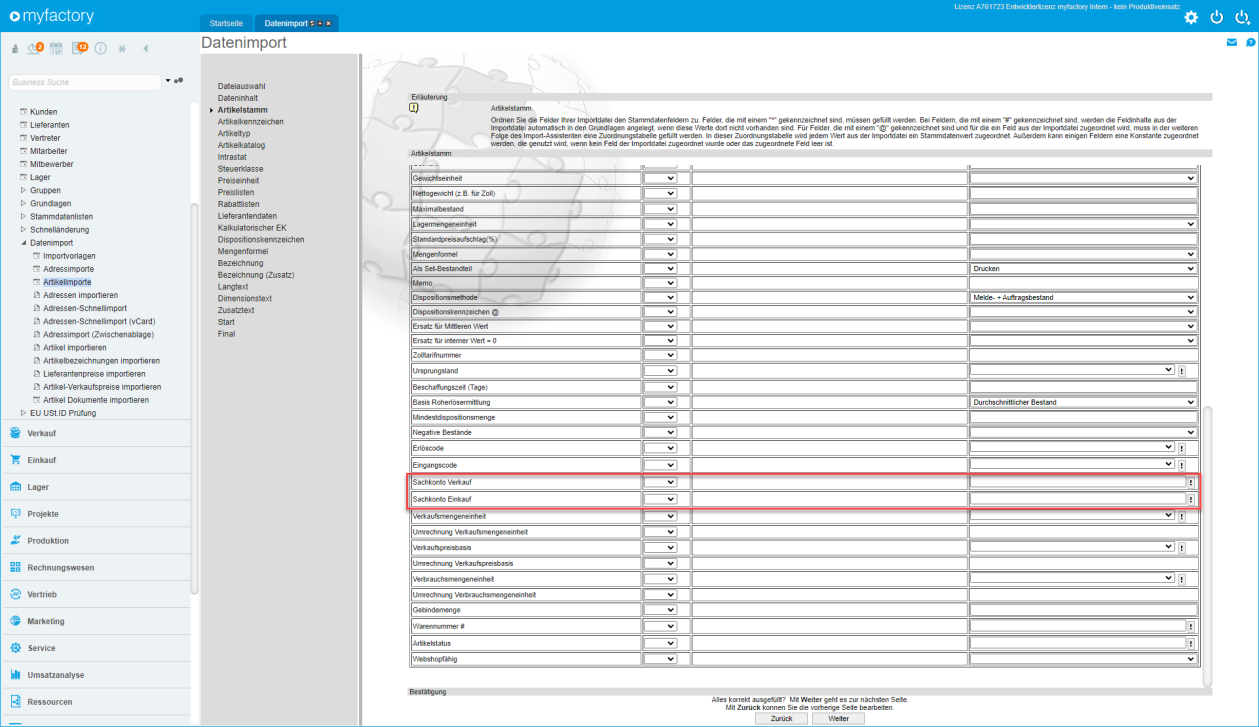Image resolution: width=1259 pixels, height=727 pixels.
Task: Click the Service module icon
Action: 15,648
